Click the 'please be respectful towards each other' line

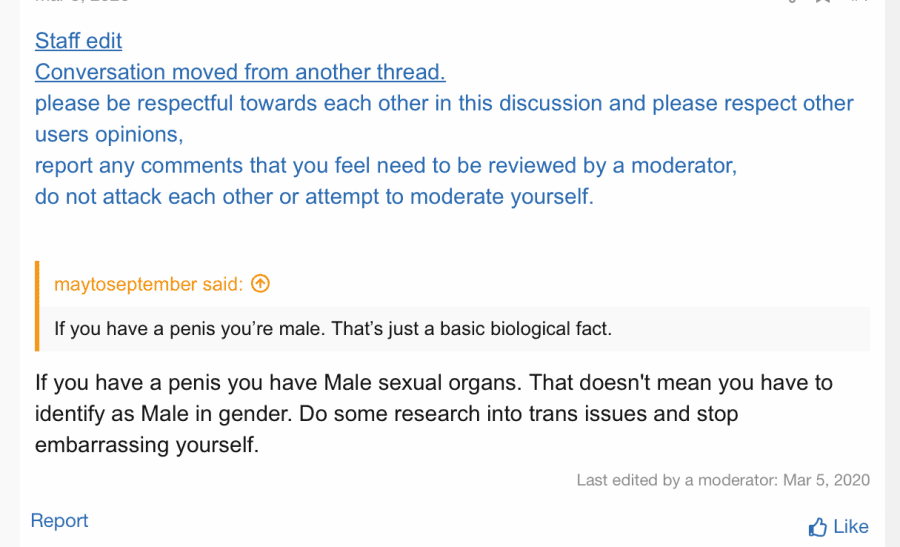[444, 103]
